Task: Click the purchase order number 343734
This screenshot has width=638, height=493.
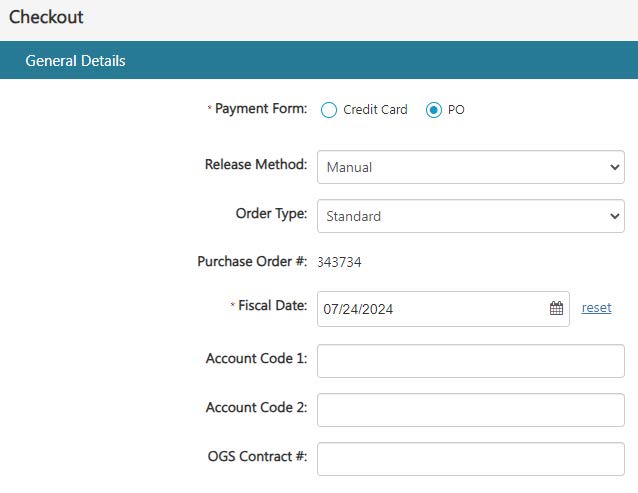Action: 339,263
